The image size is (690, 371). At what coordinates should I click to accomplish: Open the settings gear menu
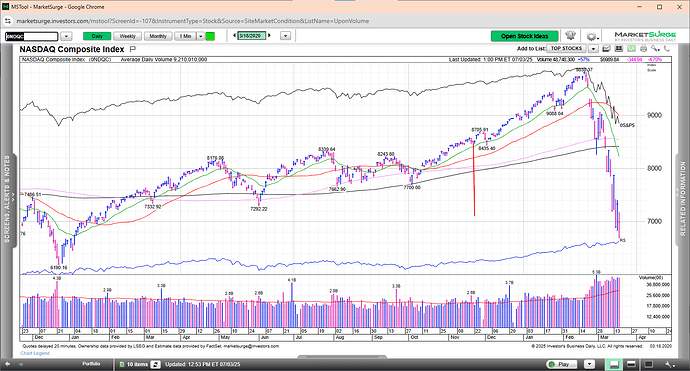click(591, 36)
